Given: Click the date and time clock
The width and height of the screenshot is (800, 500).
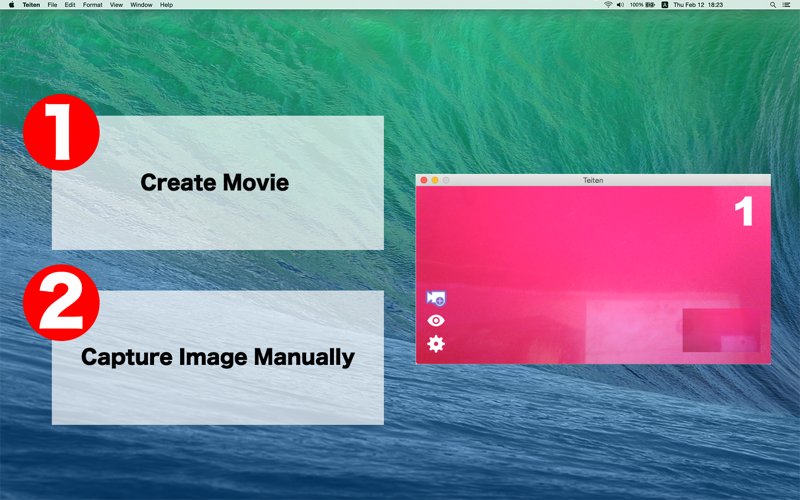Looking at the screenshot, I should (x=698, y=5).
